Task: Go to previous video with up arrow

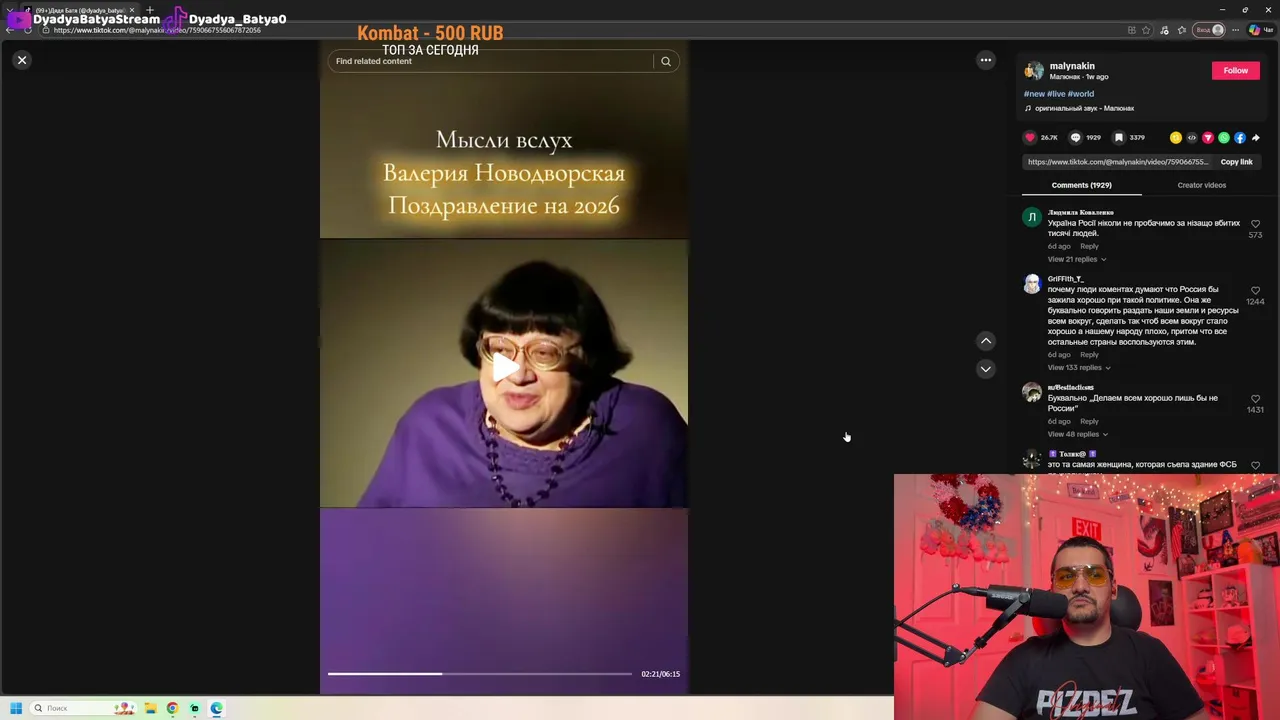Action: click(985, 341)
